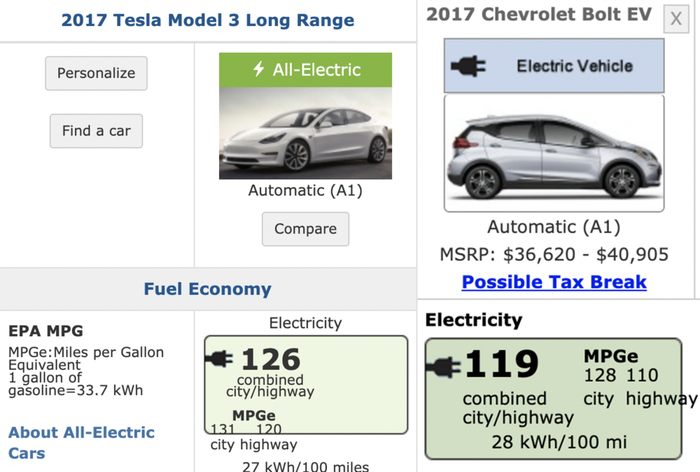700x472 pixels.
Task: Select the 2017 Tesla Model 3 Long Range title
Action: tap(207, 20)
